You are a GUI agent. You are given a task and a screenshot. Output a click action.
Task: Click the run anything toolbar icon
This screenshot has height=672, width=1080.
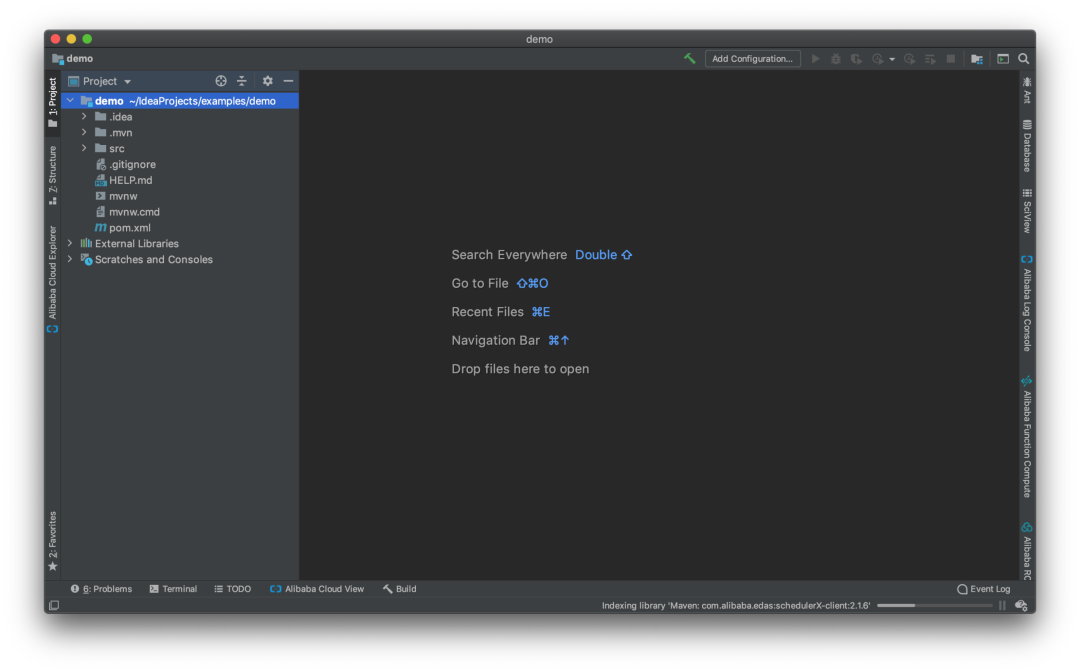coord(1003,59)
